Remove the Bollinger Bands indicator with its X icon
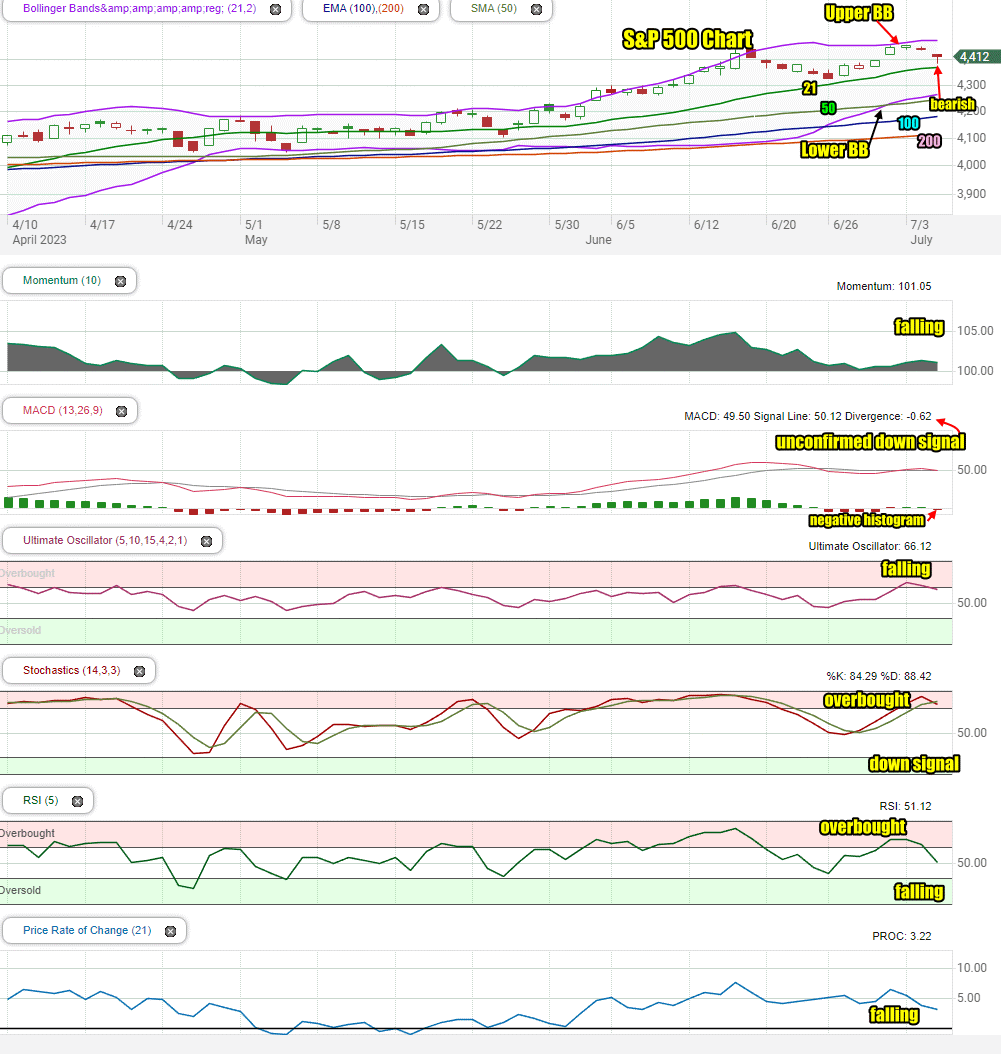This screenshot has height=1054, width=1001. tap(276, 9)
